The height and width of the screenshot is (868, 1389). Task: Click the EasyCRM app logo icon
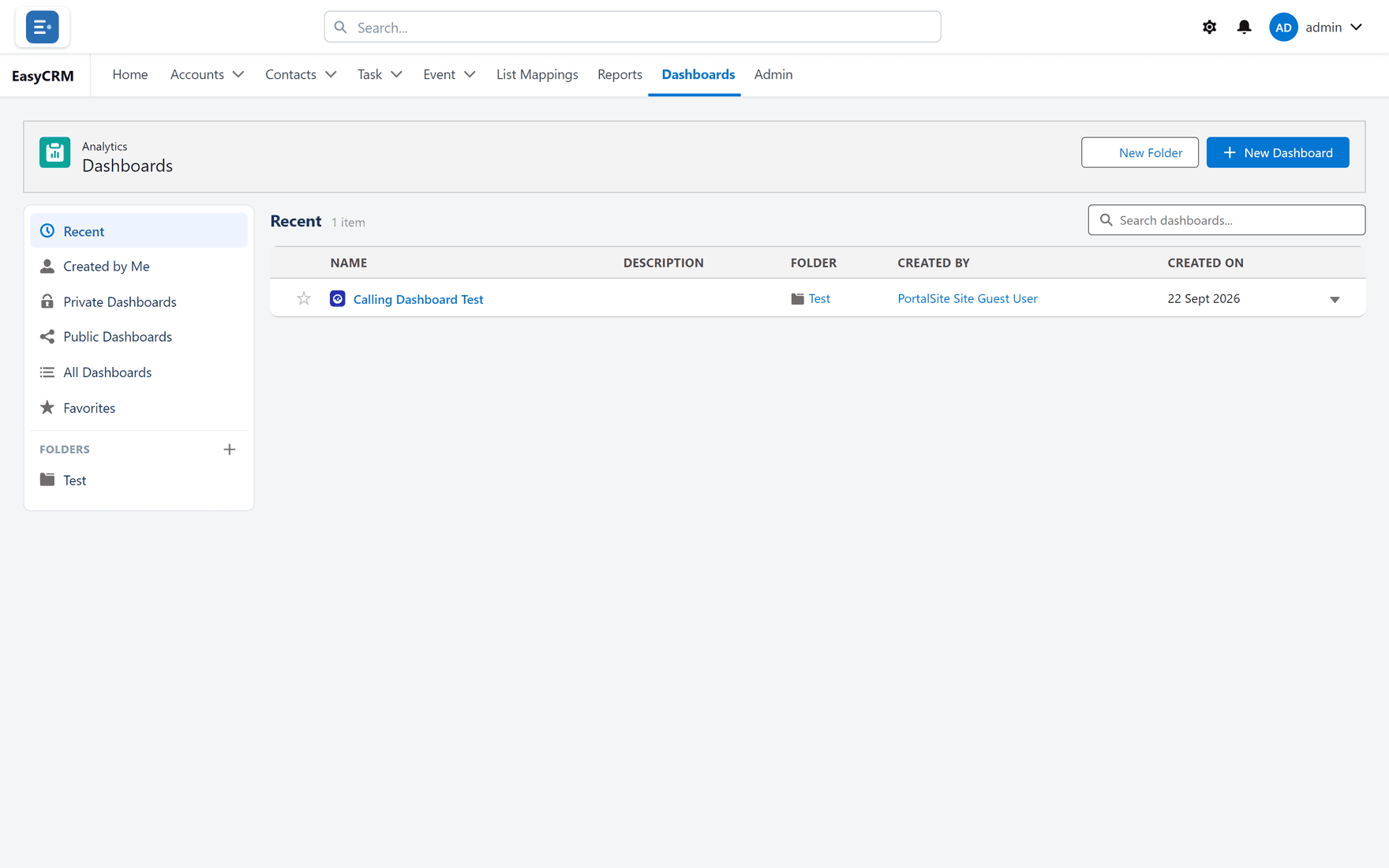[42, 27]
